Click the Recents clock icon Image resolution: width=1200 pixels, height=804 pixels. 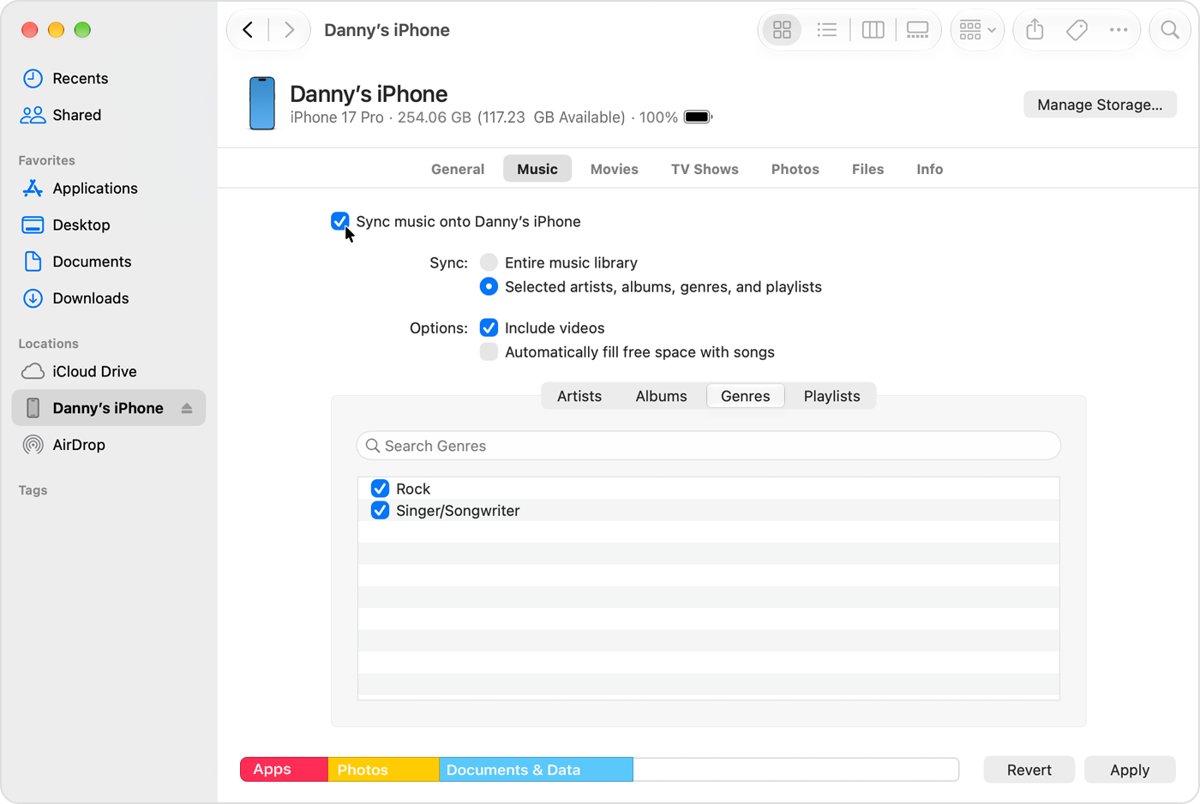point(33,78)
